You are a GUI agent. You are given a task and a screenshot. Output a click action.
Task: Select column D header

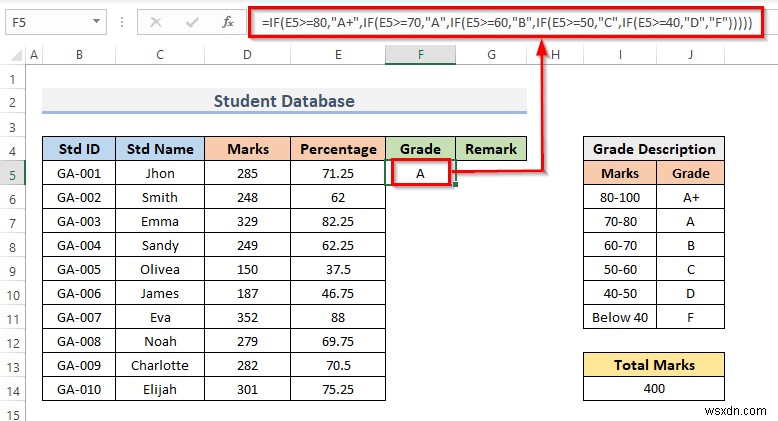[247, 55]
